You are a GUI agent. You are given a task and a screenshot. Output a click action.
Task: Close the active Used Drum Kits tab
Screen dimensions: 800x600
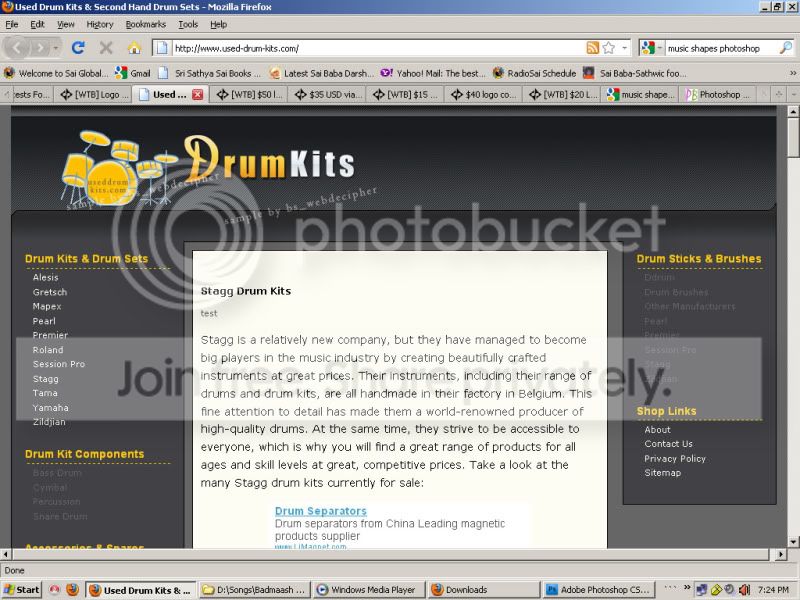click(197, 94)
